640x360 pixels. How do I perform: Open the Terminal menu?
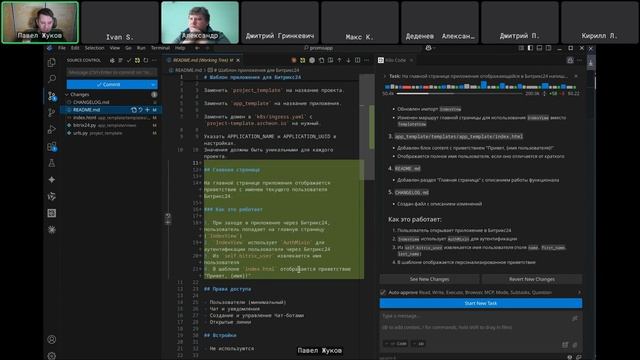click(160, 48)
